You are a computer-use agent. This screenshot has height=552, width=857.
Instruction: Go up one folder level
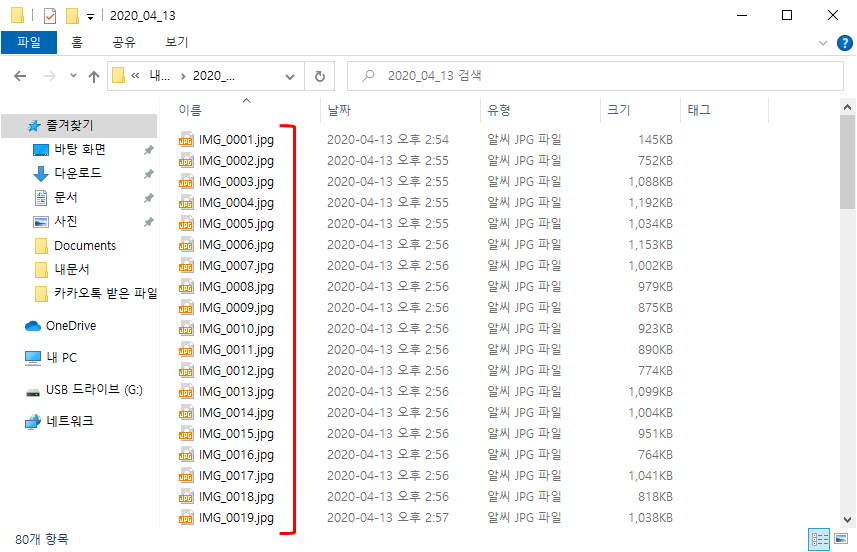(x=94, y=76)
